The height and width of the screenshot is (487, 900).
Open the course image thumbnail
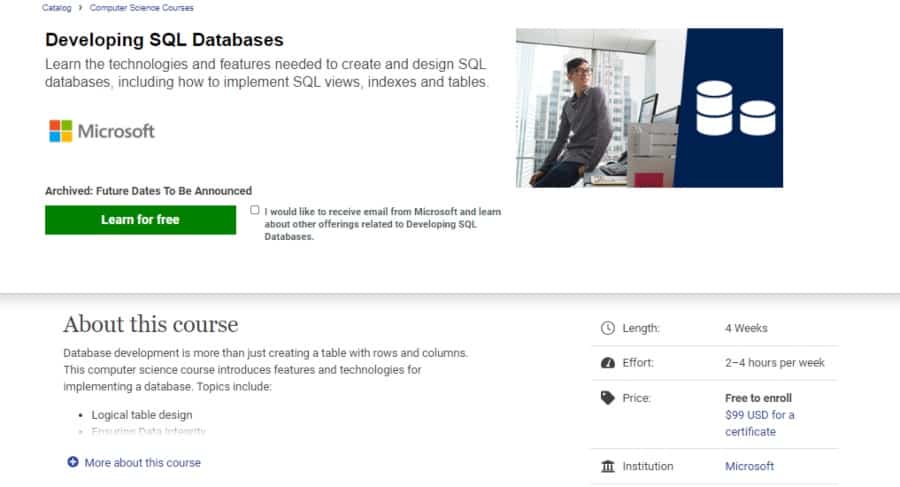coord(649,108)
